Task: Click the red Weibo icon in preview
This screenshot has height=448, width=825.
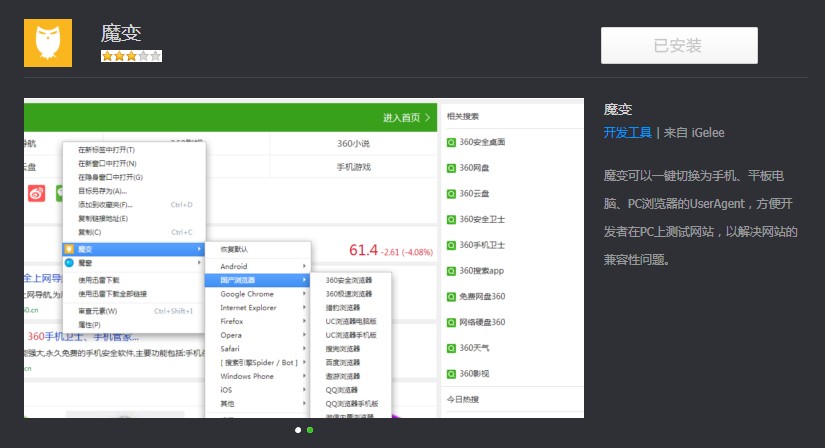Action: point(36,193)
